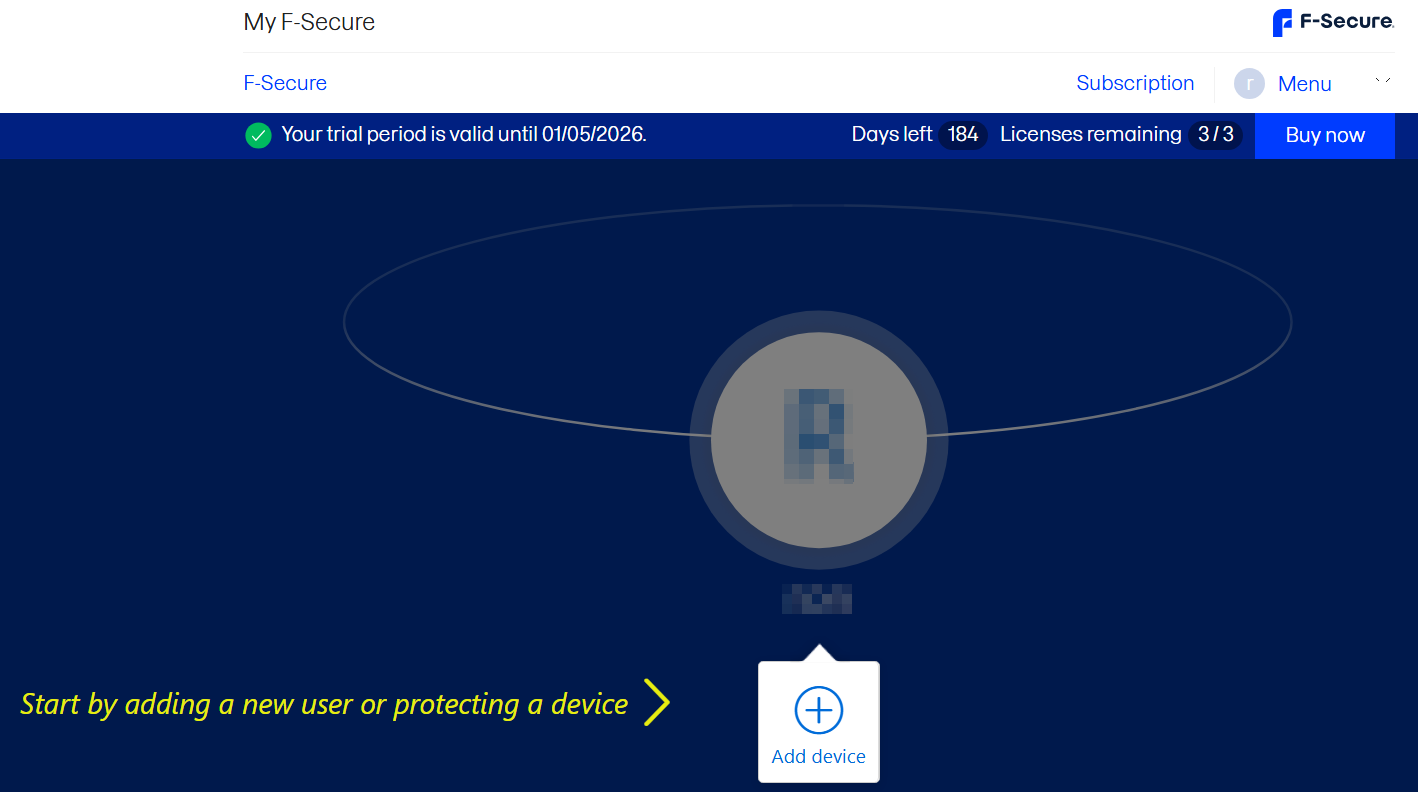Expand the Menu dropdown chevron
The image size is (1418, 792).
pos(1383,82)
